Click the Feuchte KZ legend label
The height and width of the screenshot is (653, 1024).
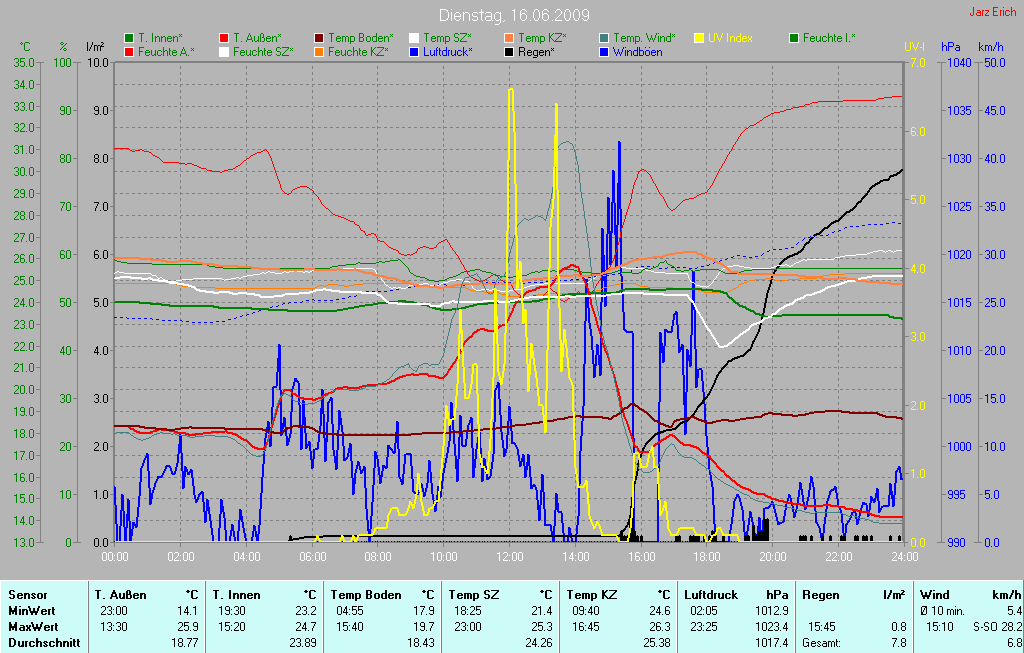(x=357, y=51)
